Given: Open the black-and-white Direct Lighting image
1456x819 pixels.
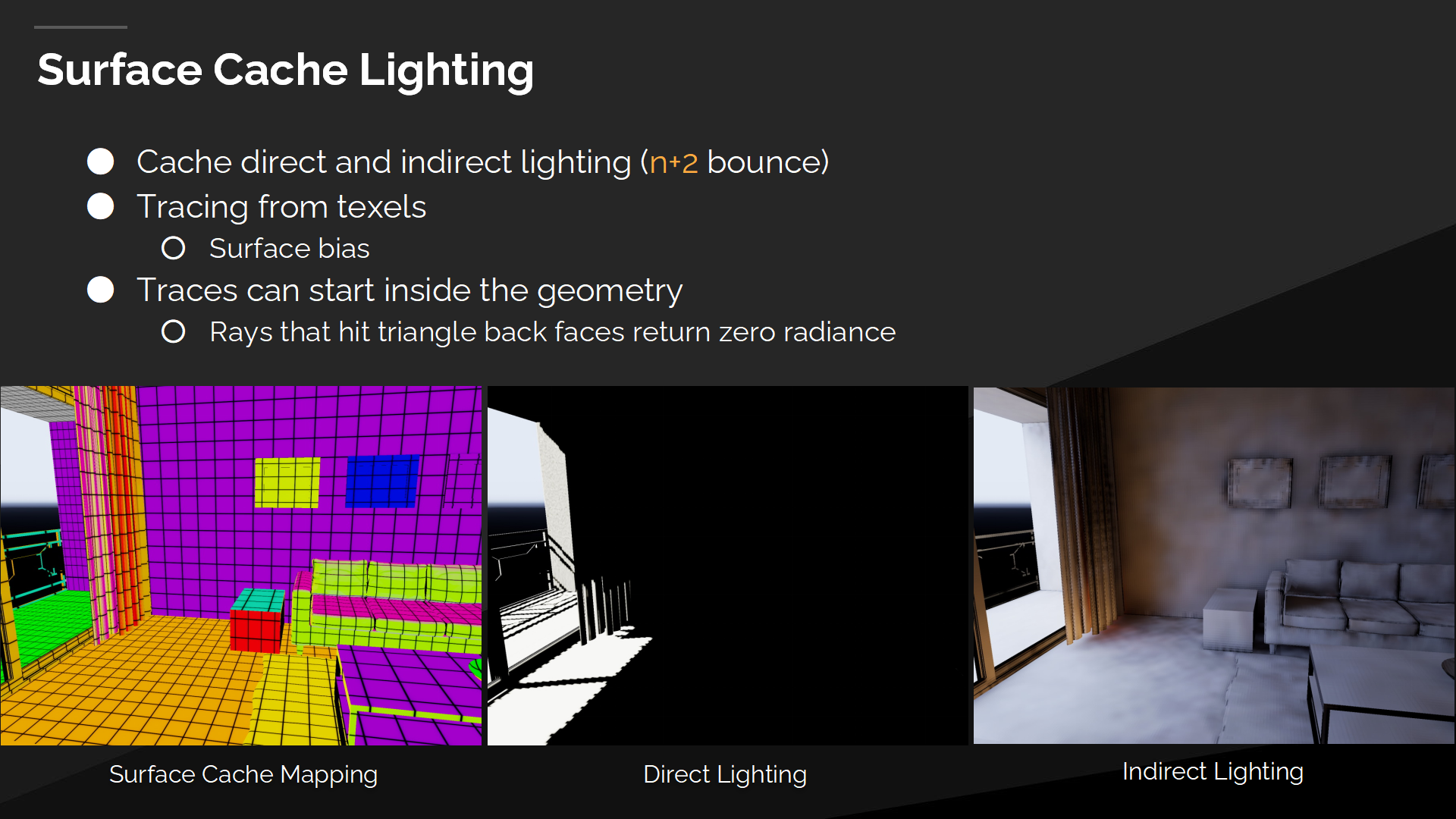Looking at the screenshot, I should point(728,566).
